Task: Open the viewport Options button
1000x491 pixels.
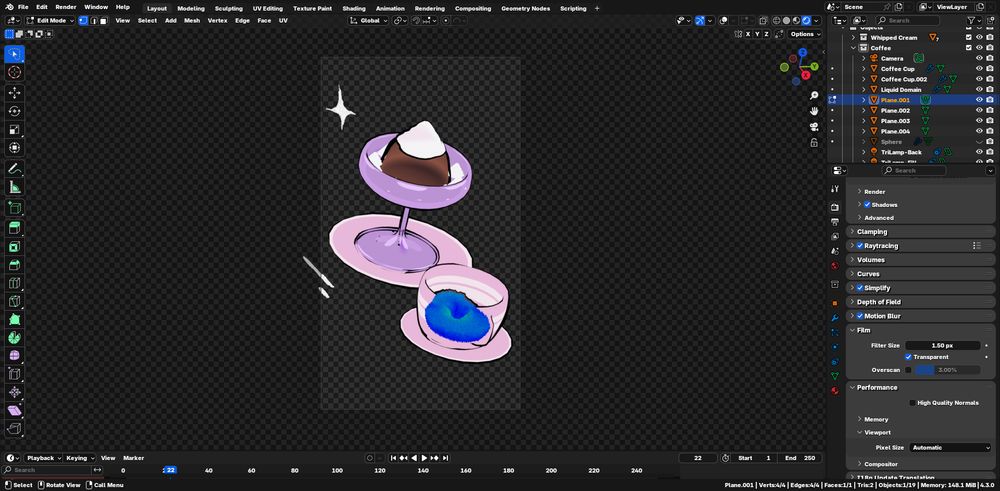Action: click(x=804, y=34)
